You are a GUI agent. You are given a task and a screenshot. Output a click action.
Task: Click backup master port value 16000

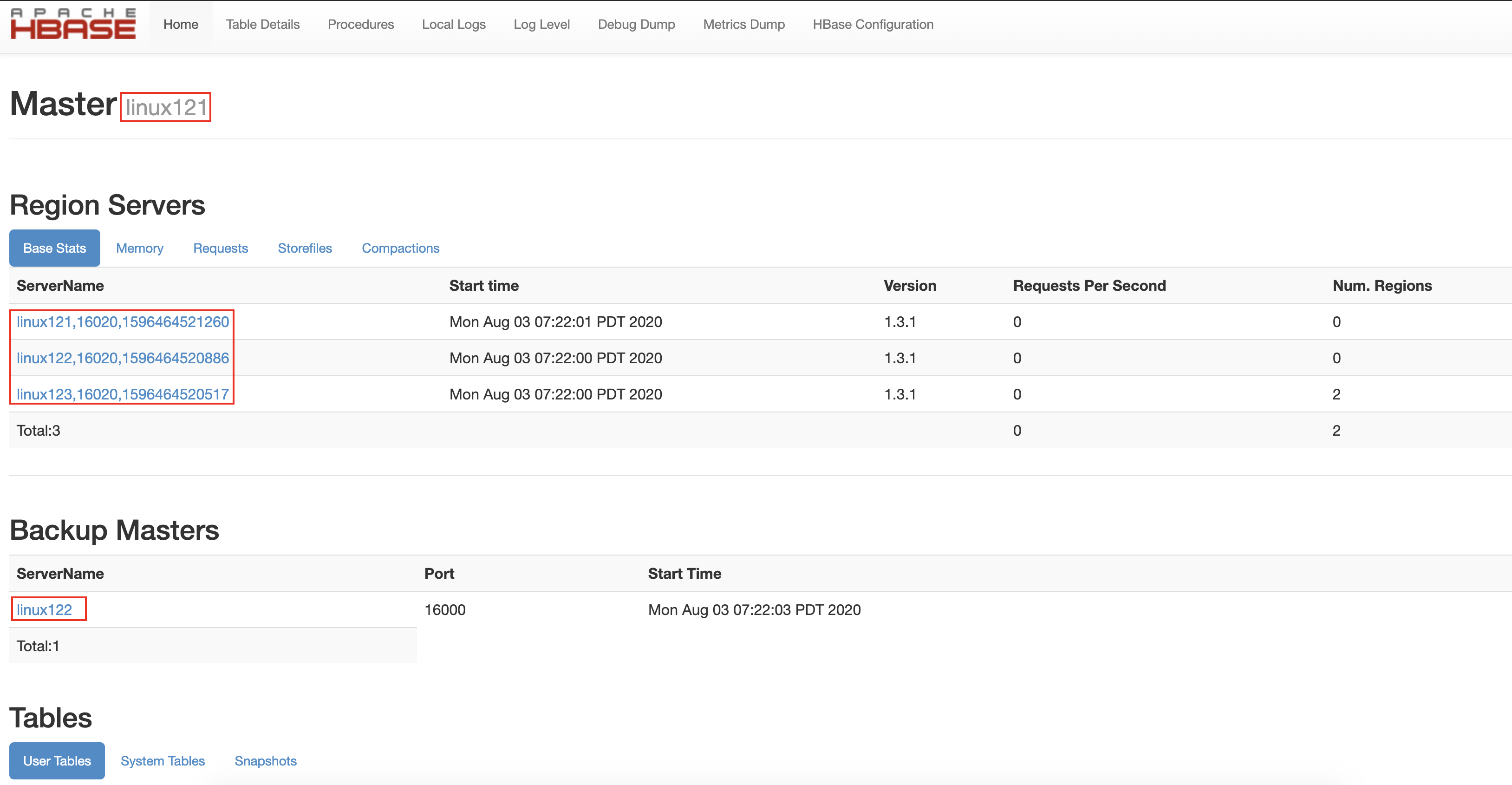pos(445,609)
